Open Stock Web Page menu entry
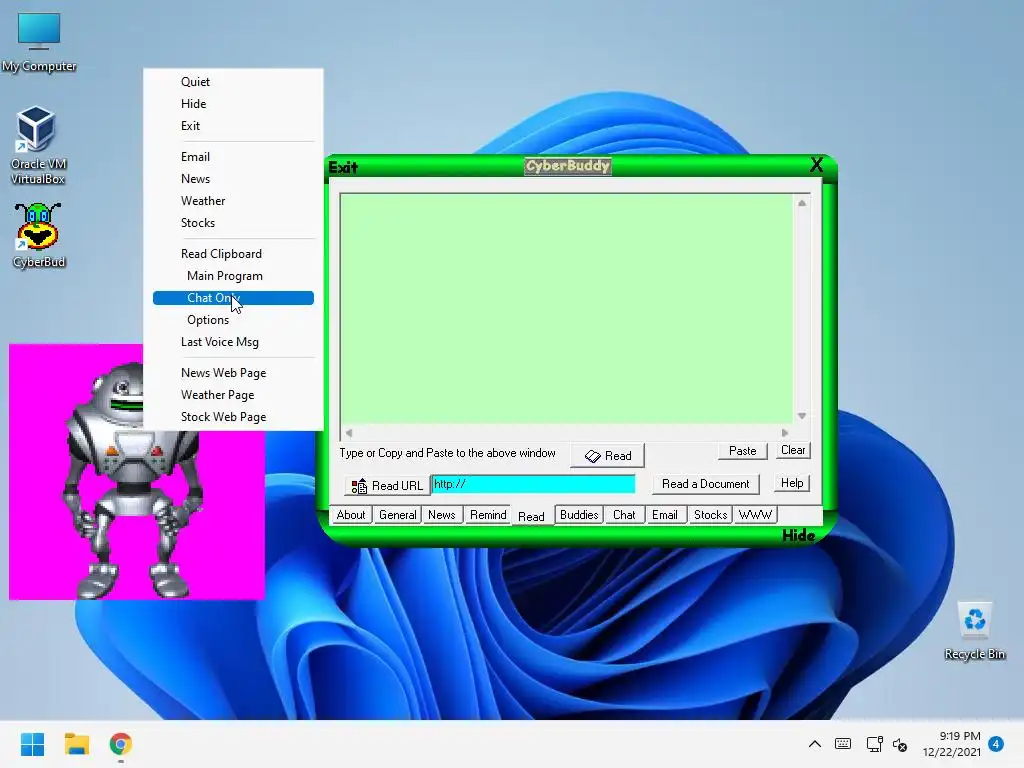Viewport: 1024px width, 768px height. coord(233,417)
